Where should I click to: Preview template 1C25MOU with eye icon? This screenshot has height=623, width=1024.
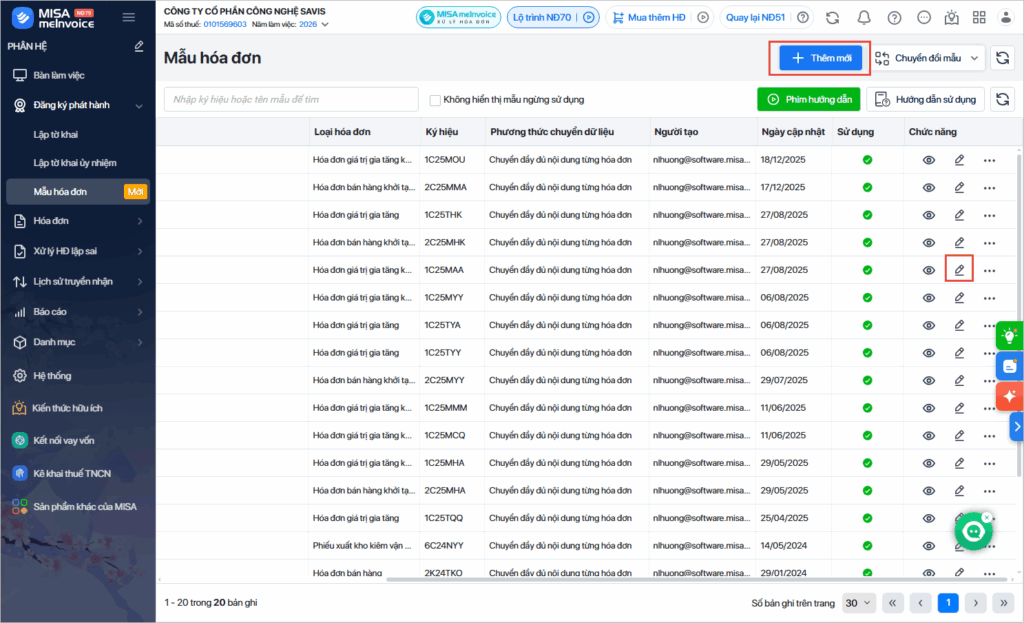point(929,160)
